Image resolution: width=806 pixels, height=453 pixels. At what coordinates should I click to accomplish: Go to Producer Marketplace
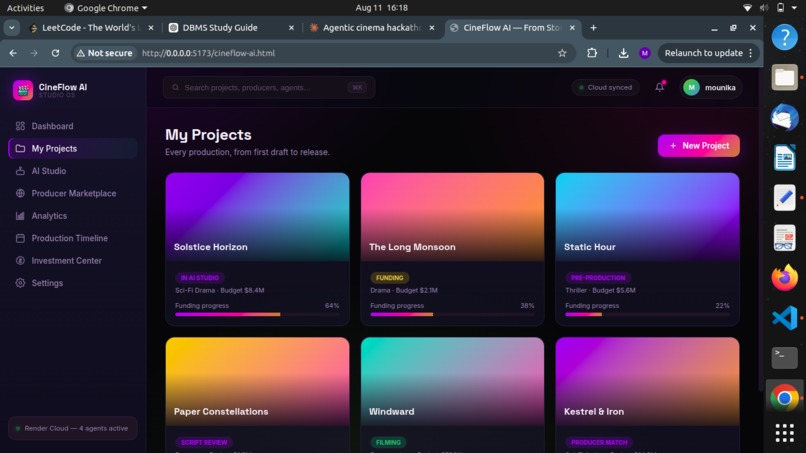pyautogui.click(x=72, y=193)
